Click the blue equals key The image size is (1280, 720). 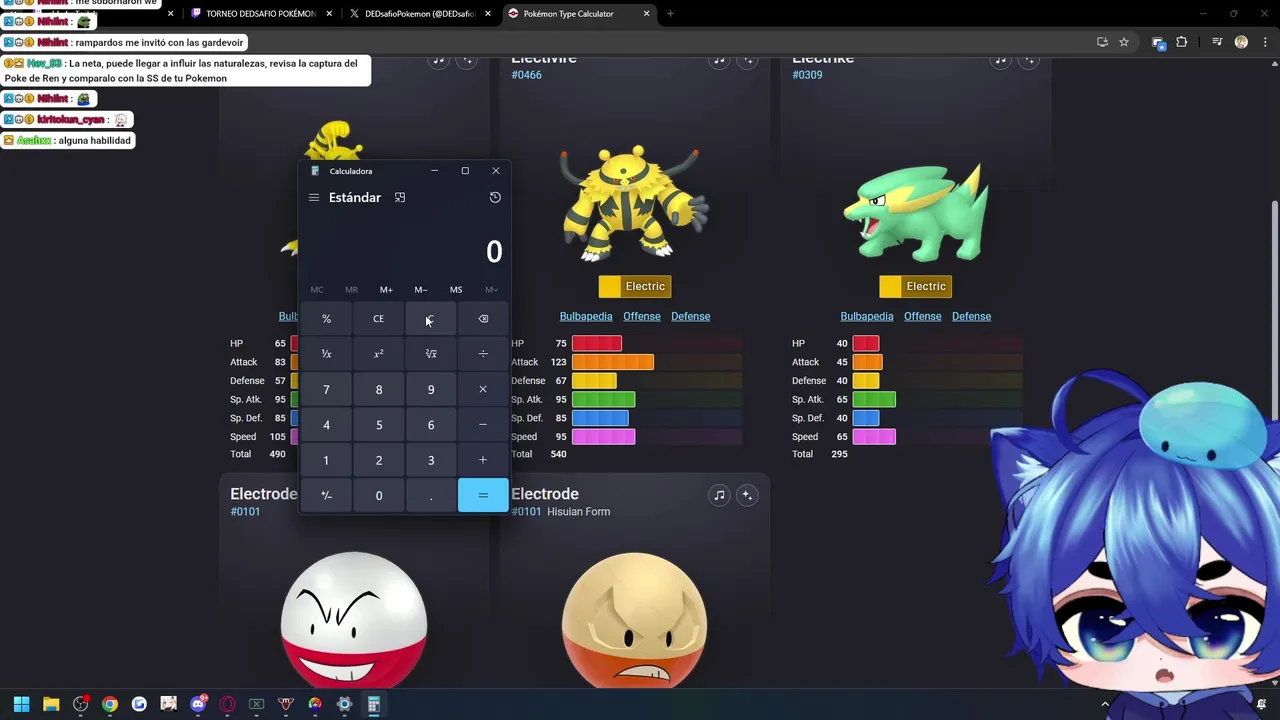tap(483, 495)
